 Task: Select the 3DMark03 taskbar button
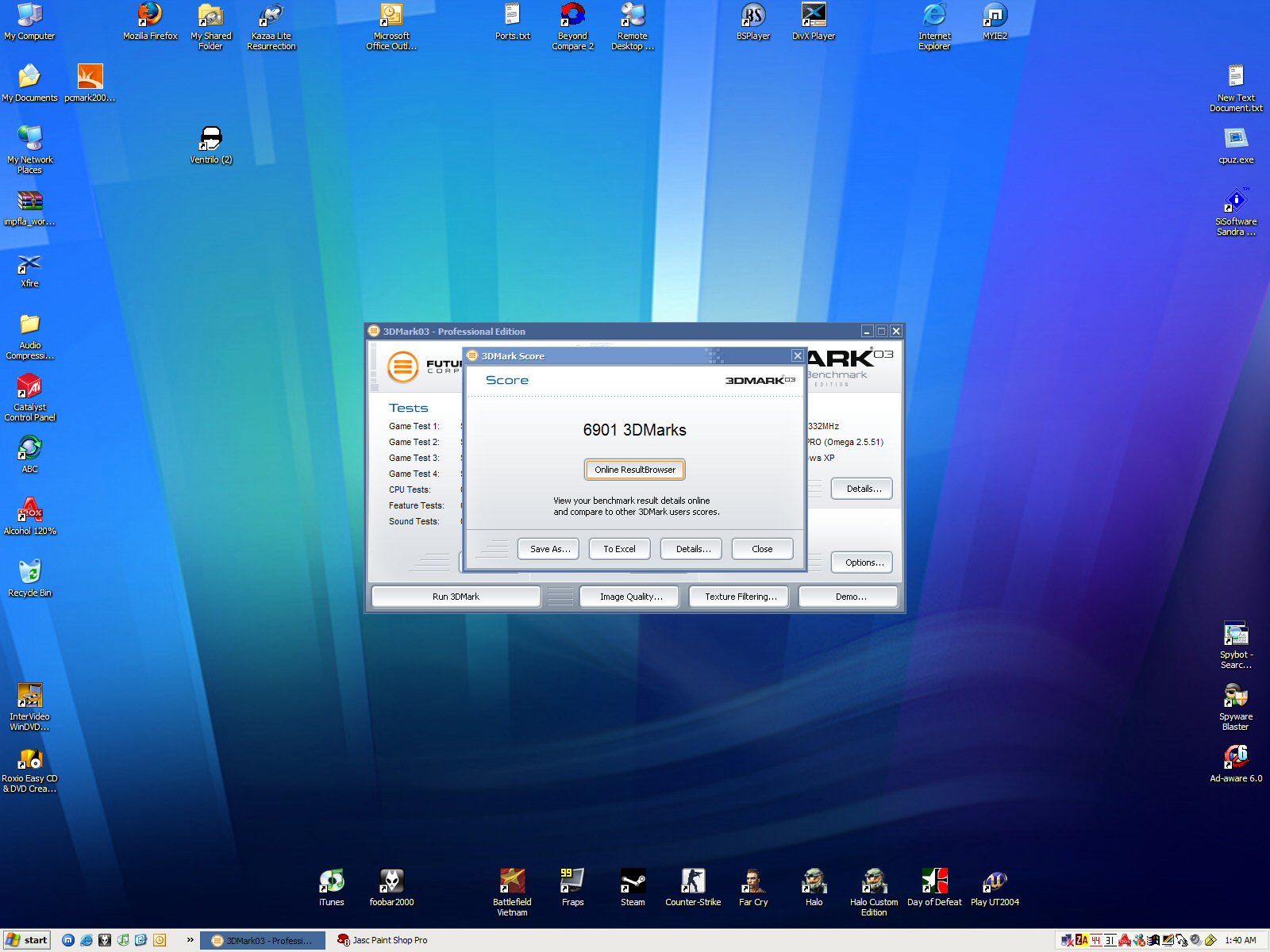point(263,940)
